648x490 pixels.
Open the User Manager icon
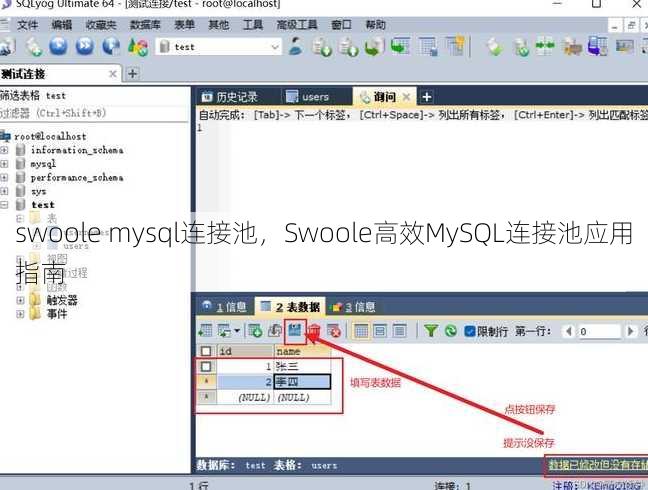pos(296,46)
